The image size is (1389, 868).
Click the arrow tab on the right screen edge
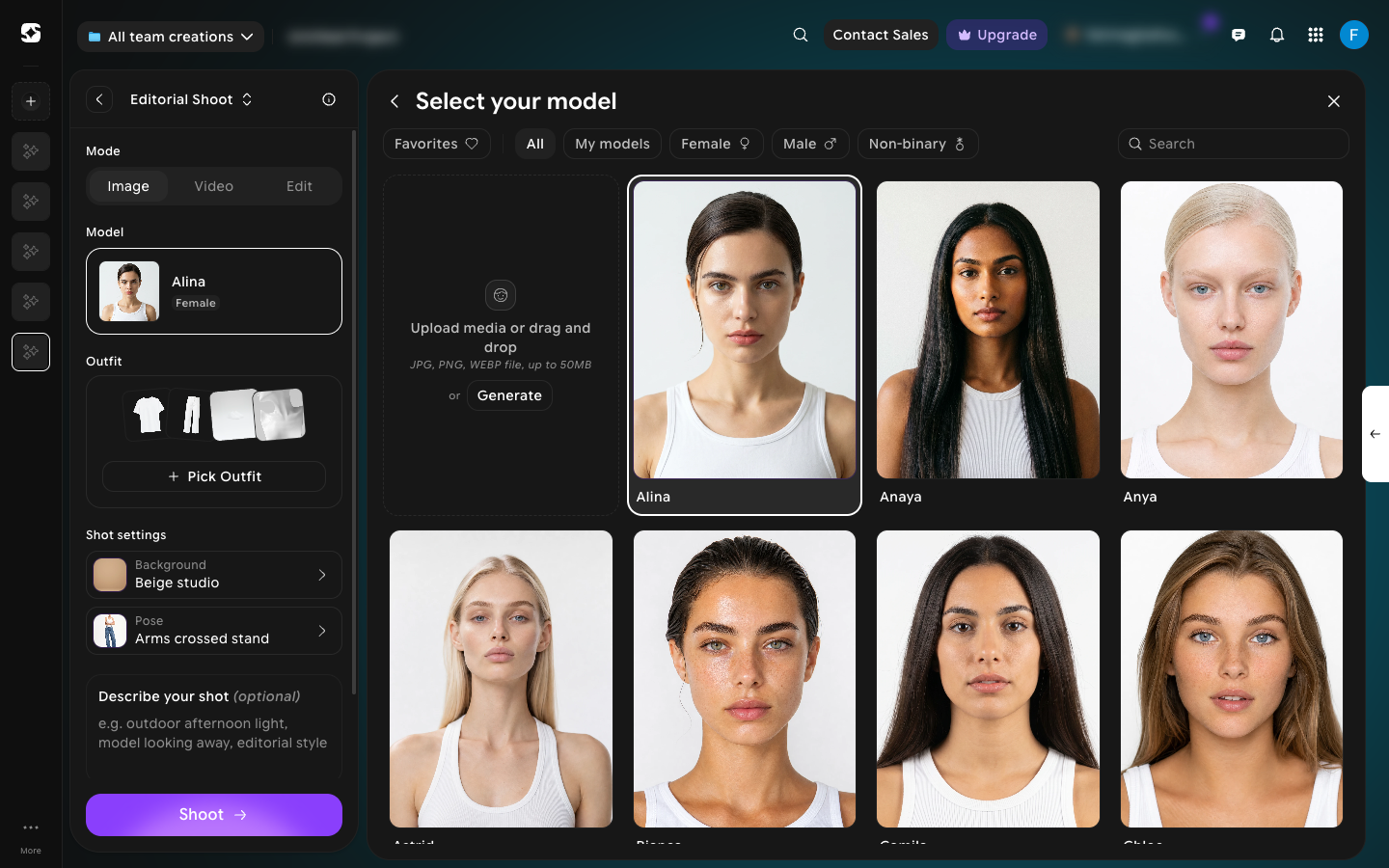[x=1375, y=434]
